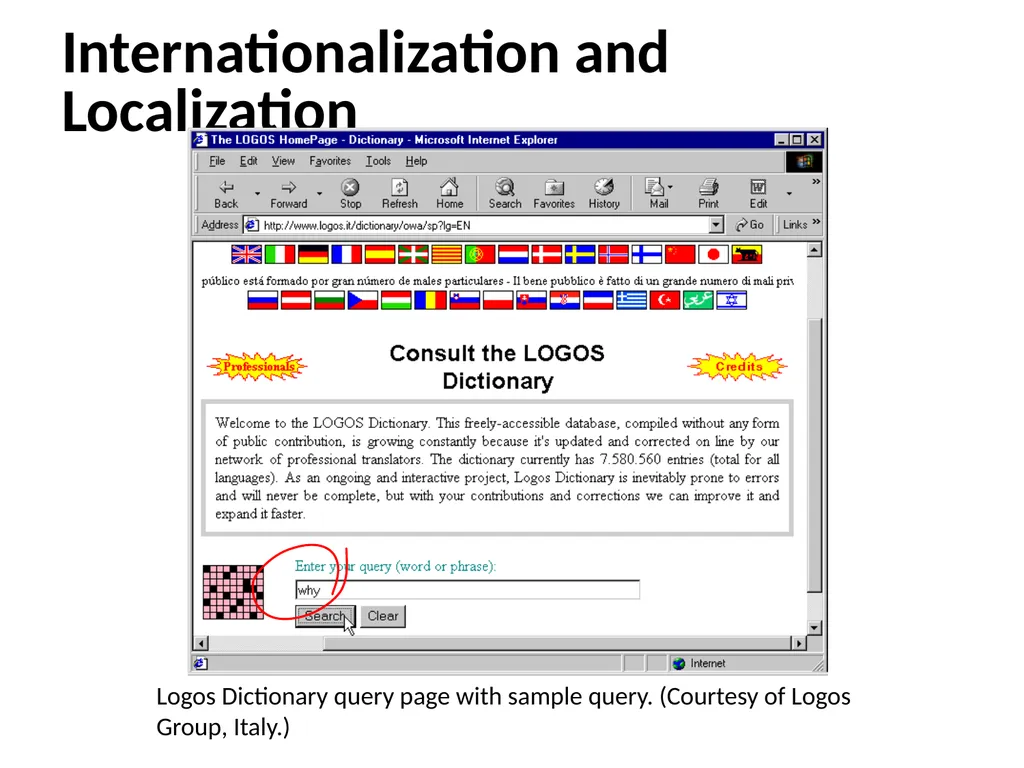The width and height of the screenshot is (1024, 768).
Task: Select the Israeli flag
Action: coord(731,300)
